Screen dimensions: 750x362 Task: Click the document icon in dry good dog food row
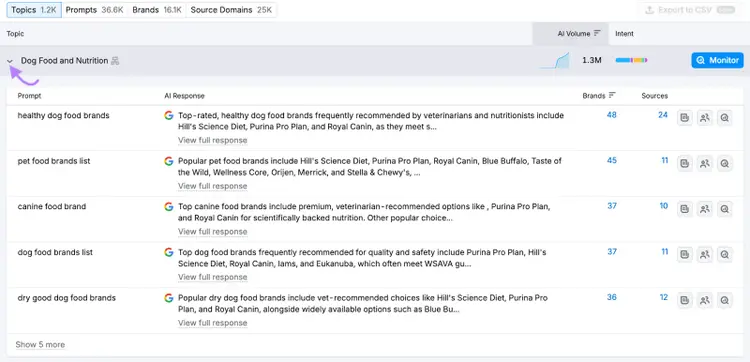click(x=684, y=300)
